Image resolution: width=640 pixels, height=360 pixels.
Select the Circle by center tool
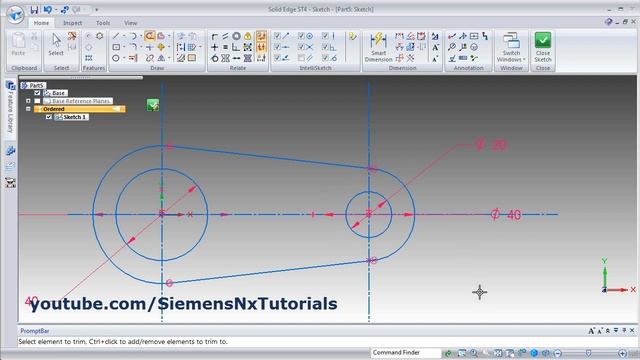(x=116, y=58)
